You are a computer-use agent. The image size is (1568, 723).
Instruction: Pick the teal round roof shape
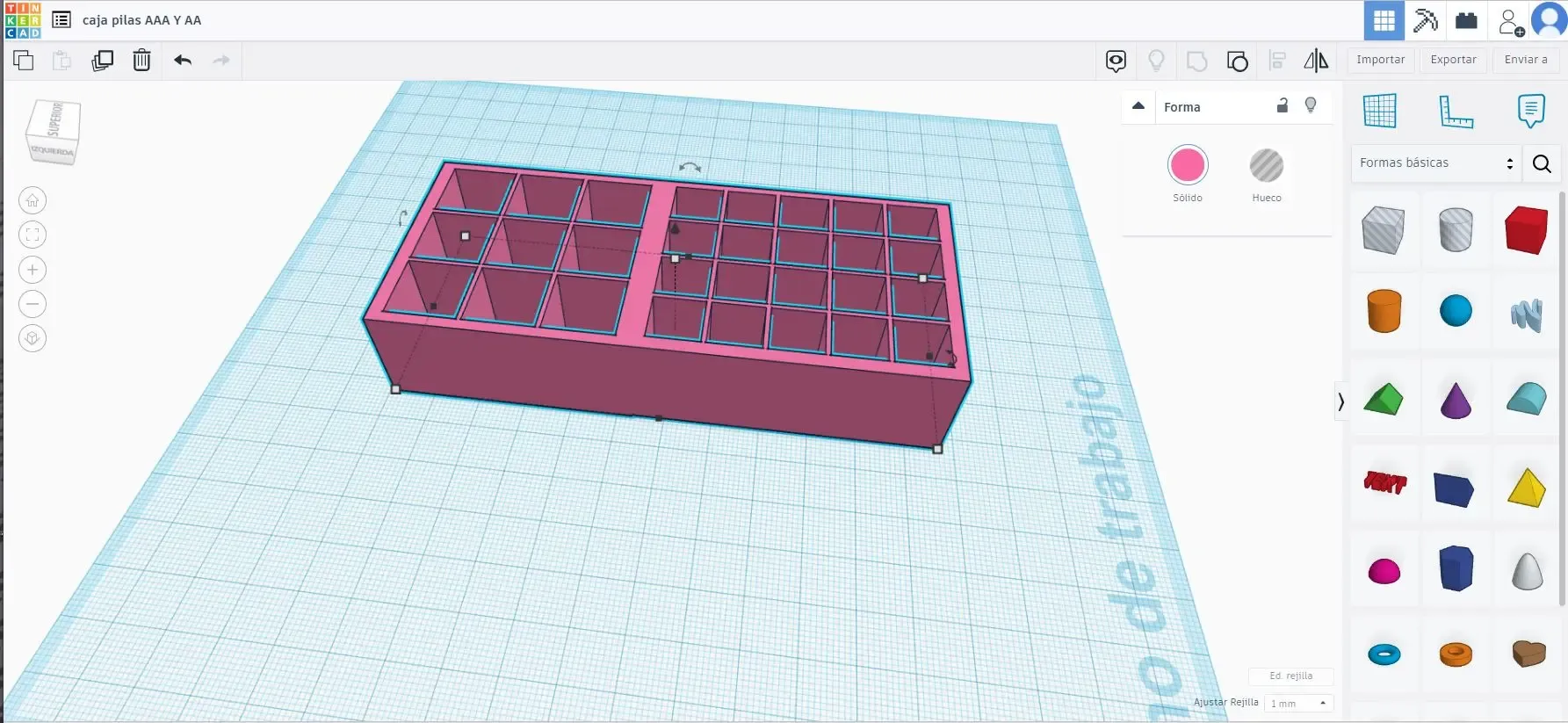(1527, 399)
